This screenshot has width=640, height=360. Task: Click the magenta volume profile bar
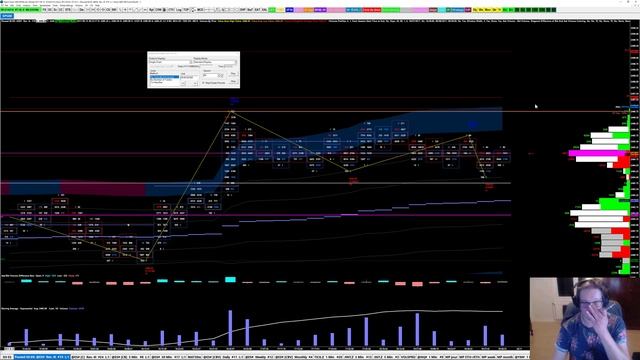(x=598, y=153)
